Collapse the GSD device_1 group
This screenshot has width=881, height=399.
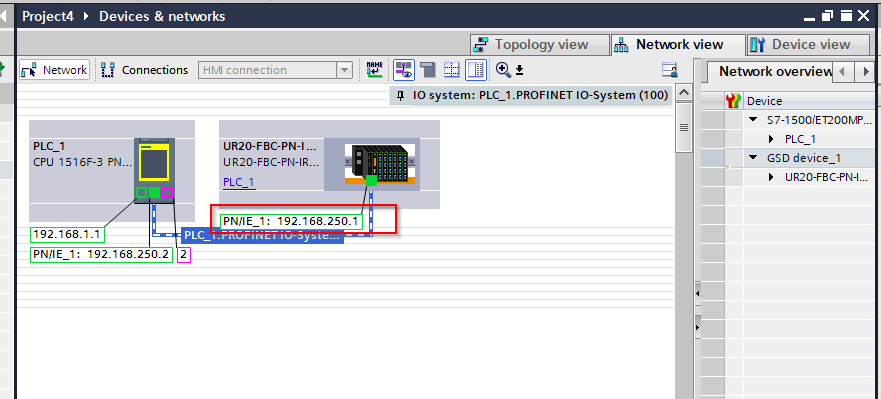click(753, 158)
